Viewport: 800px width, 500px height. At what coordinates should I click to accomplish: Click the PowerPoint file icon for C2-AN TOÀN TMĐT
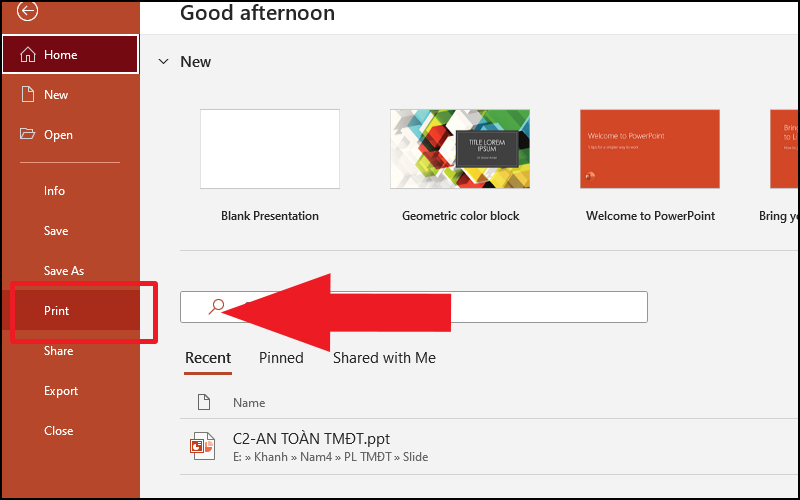[203, 446]
